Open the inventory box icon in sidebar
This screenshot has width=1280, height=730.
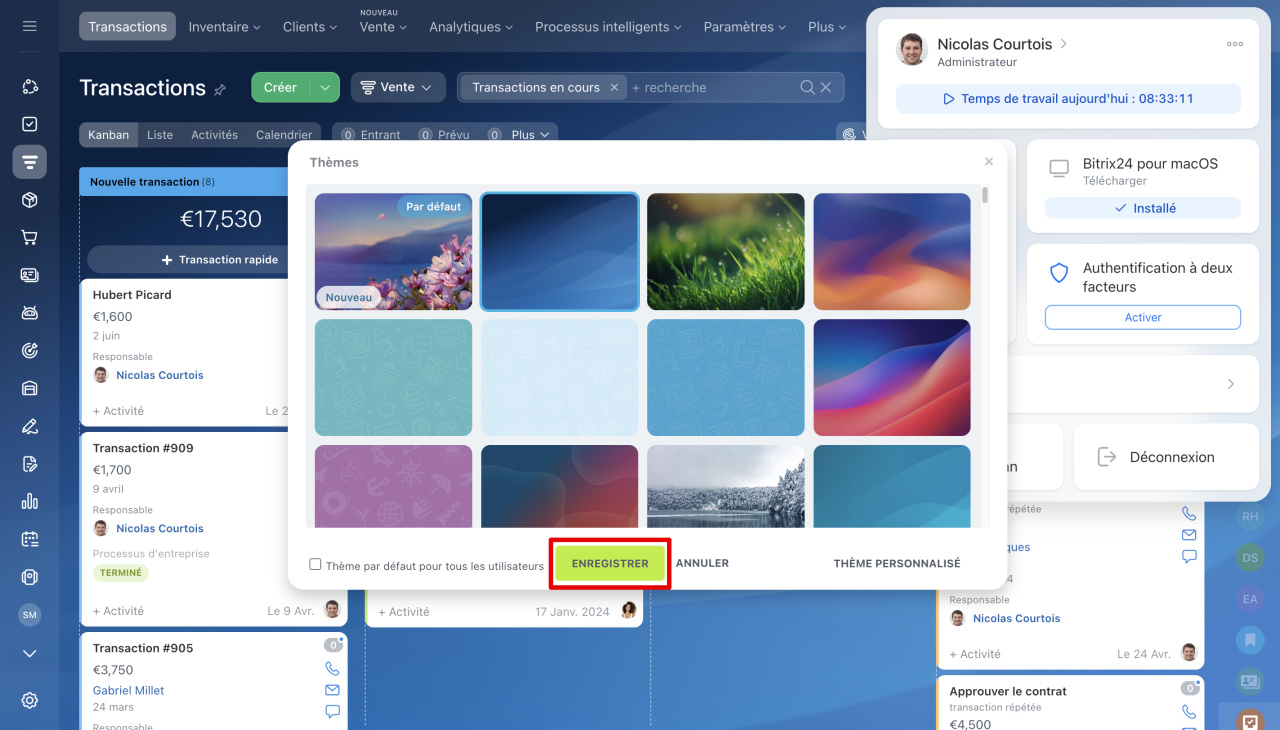[29, 200]
